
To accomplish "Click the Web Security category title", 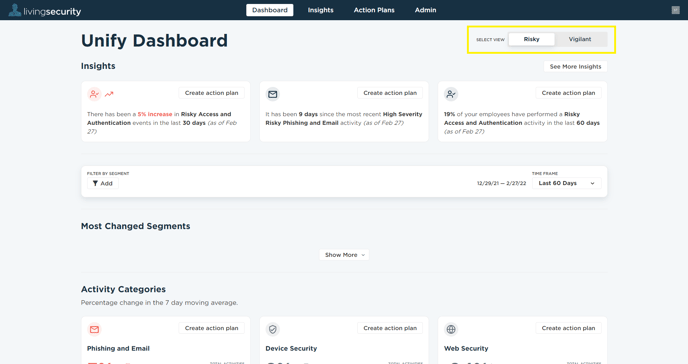I will point(466,349).
